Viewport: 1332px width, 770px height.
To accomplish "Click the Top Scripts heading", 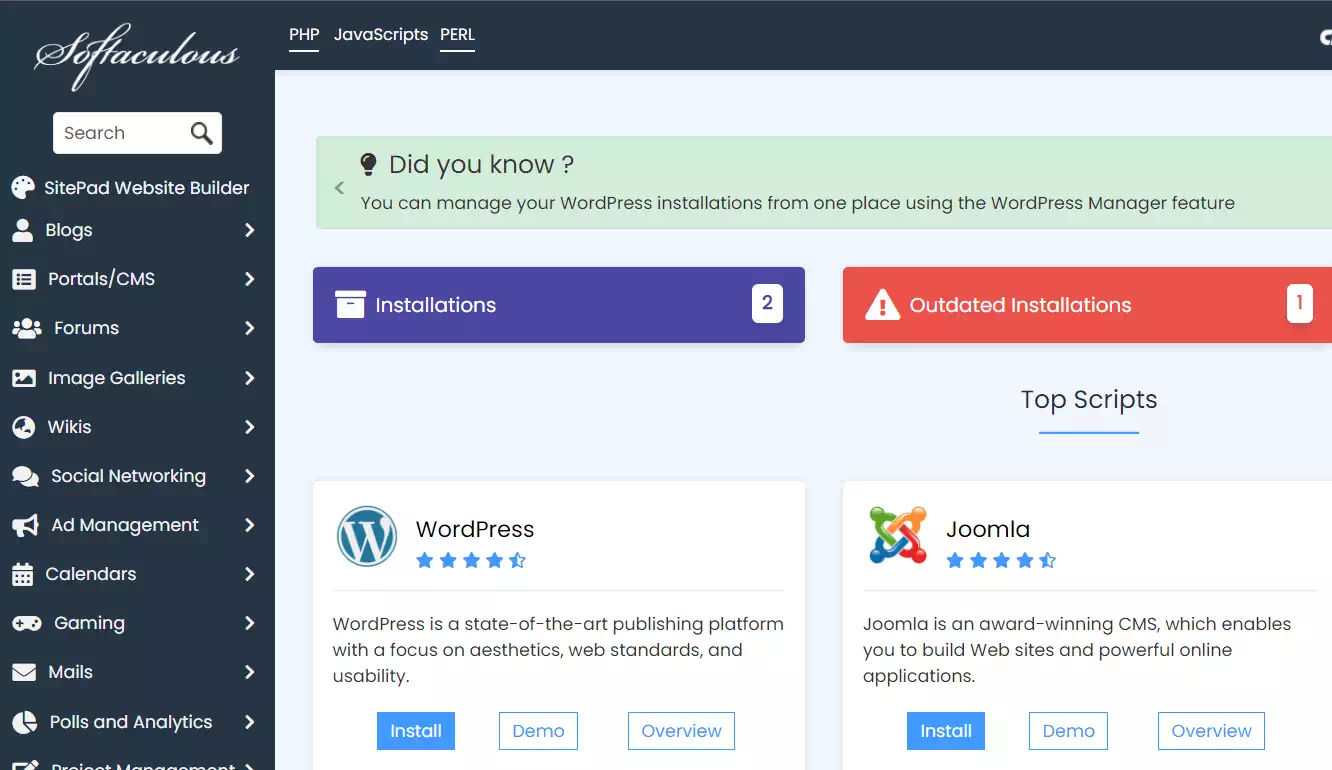I will [x=1089, y=400].
